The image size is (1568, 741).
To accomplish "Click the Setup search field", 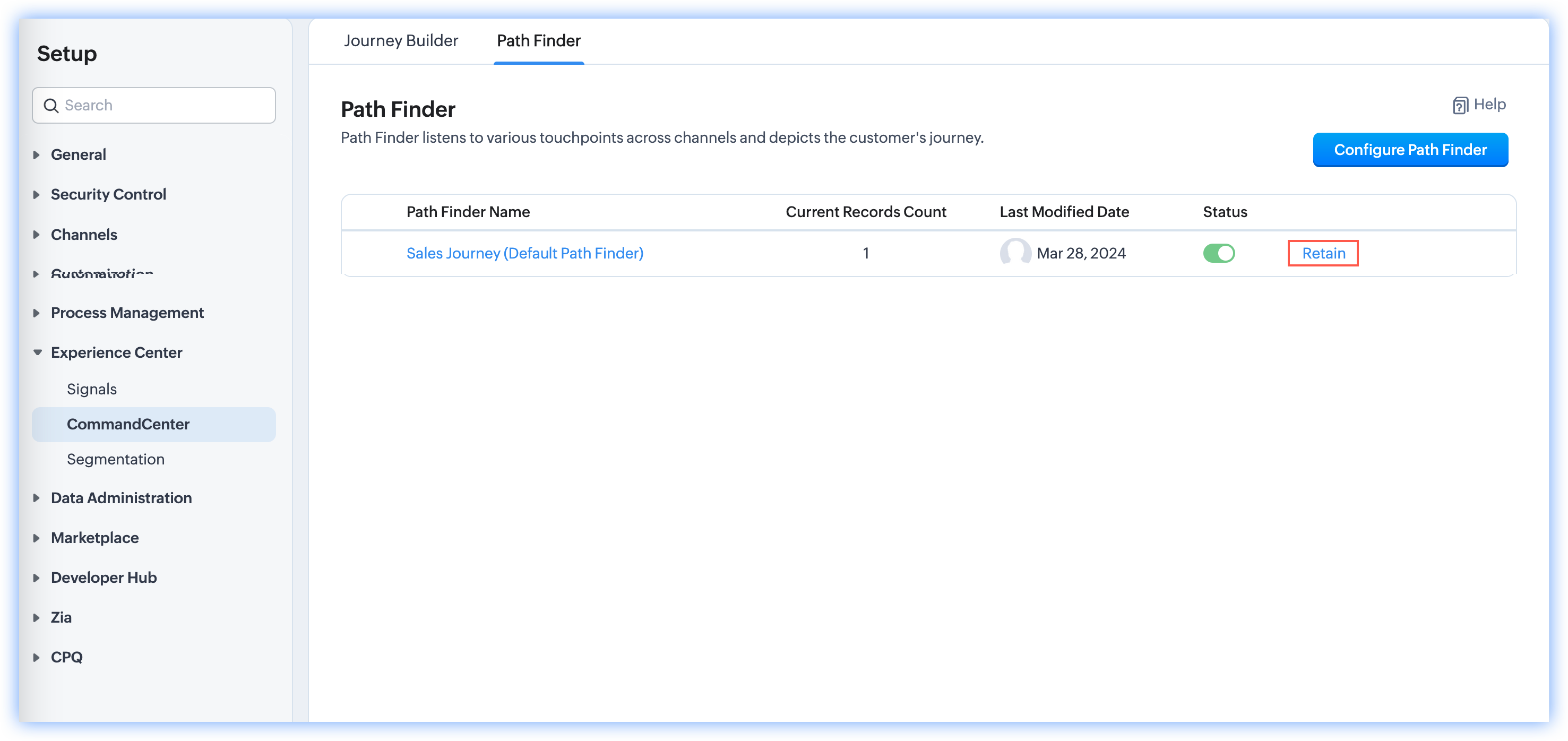I will click(x=165, y=105).
